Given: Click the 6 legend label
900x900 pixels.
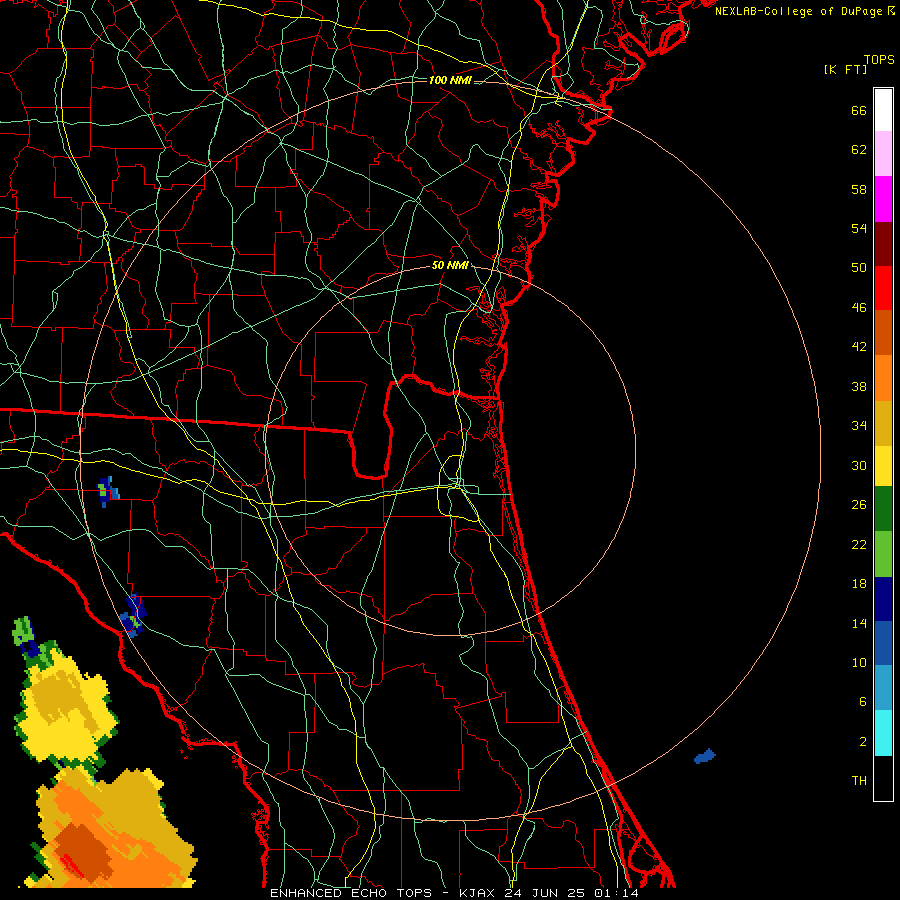Looking at the screenshot, I should click(x=863, y=701).
